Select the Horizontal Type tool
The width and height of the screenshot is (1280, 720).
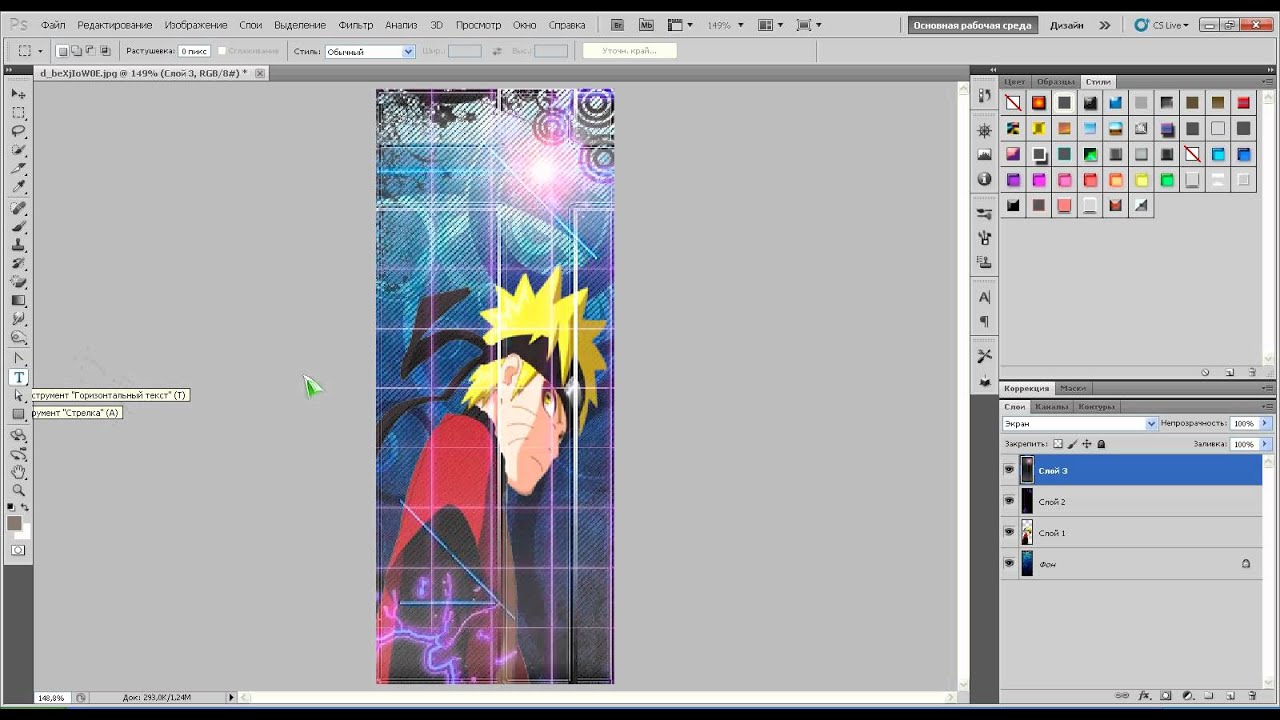[x=18, y=377]
